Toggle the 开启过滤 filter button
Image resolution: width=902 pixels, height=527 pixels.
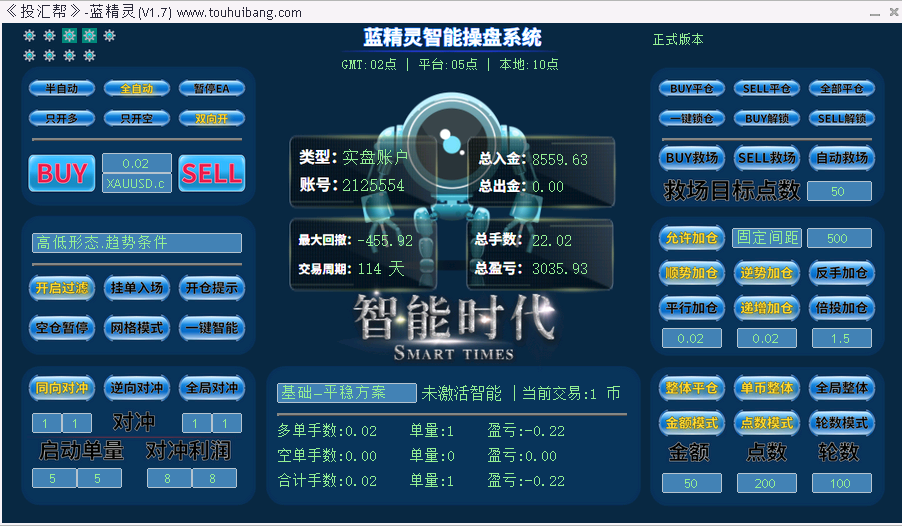coord(62,288)
